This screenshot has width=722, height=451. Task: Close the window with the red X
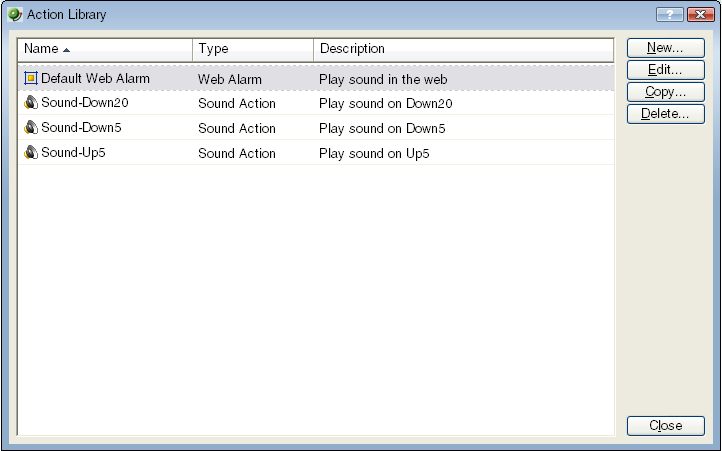700,14
